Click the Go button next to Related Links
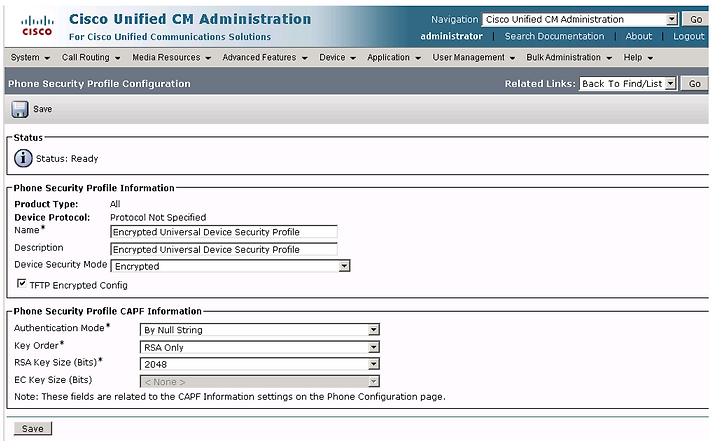This screenshot has height=441, width=720. [x=694, y=84]
